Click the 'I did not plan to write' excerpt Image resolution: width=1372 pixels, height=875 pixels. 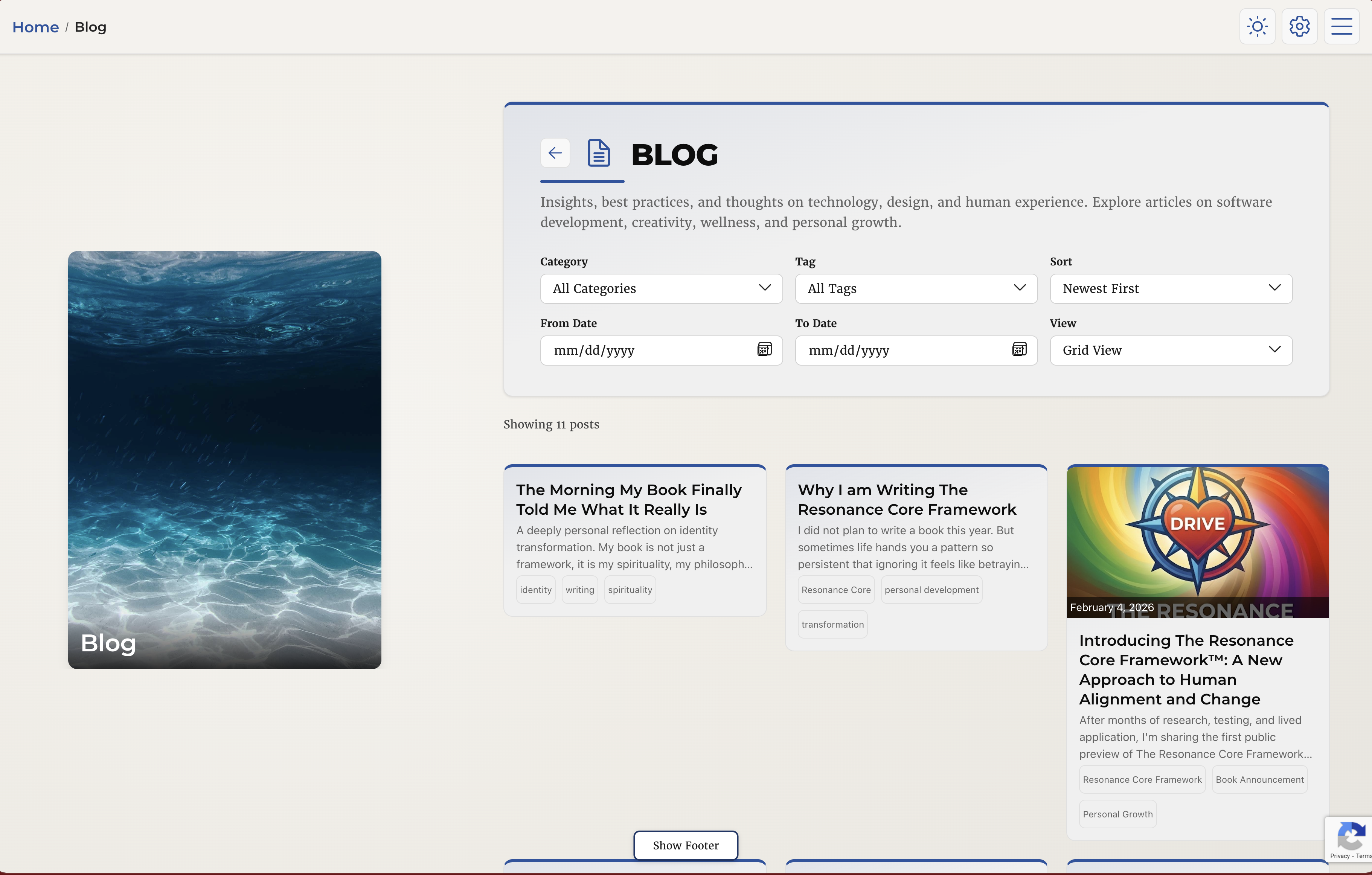click(x=913, y=547)
